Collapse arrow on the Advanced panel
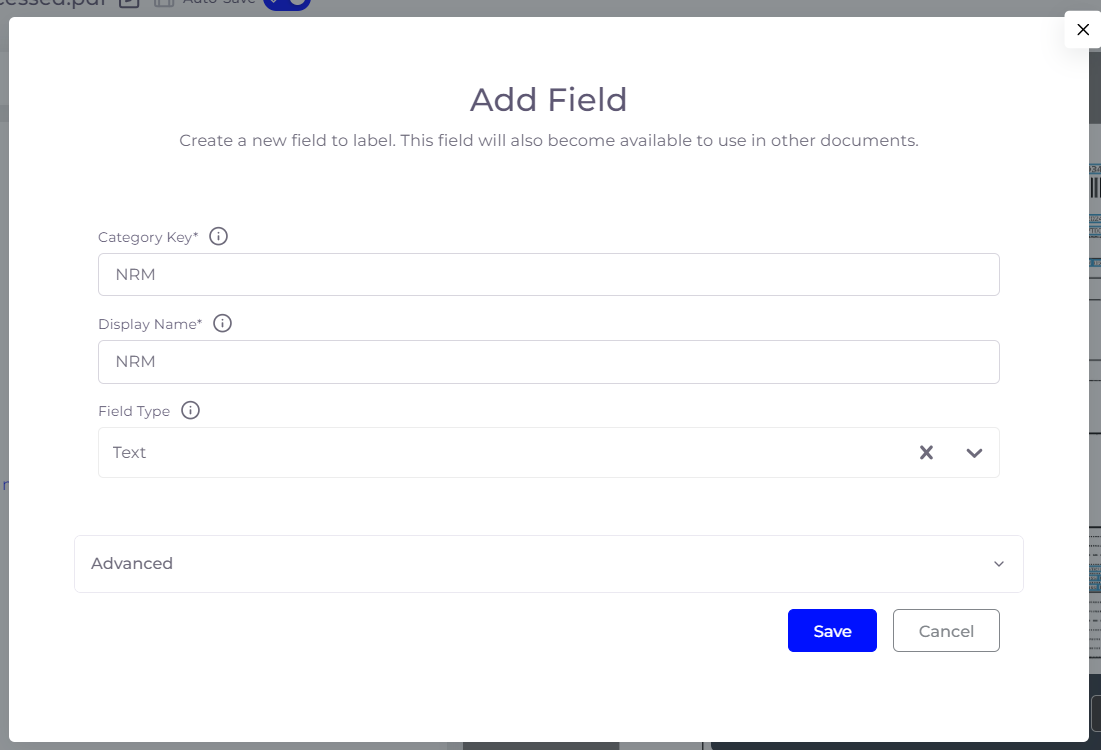The width and height of the screenshot is (1101, 750). point(998,563)
